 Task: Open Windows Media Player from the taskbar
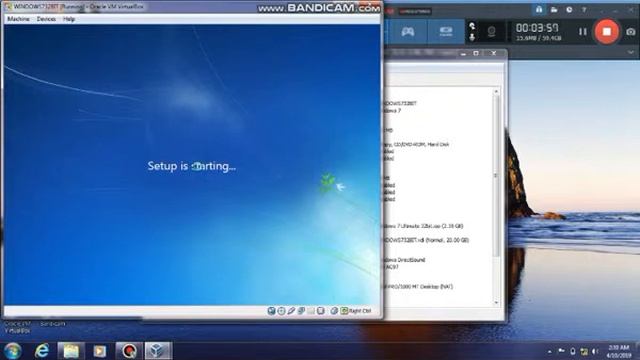click(100, 351)
